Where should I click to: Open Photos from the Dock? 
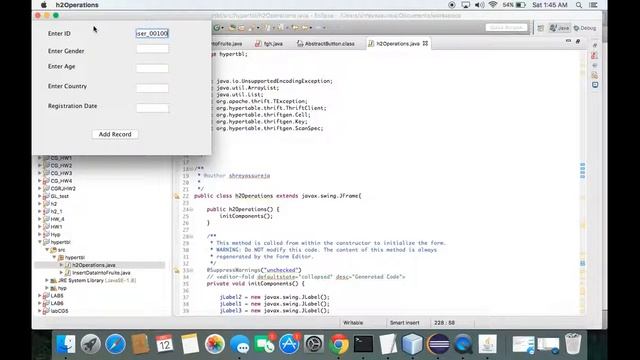coord(215,344)
